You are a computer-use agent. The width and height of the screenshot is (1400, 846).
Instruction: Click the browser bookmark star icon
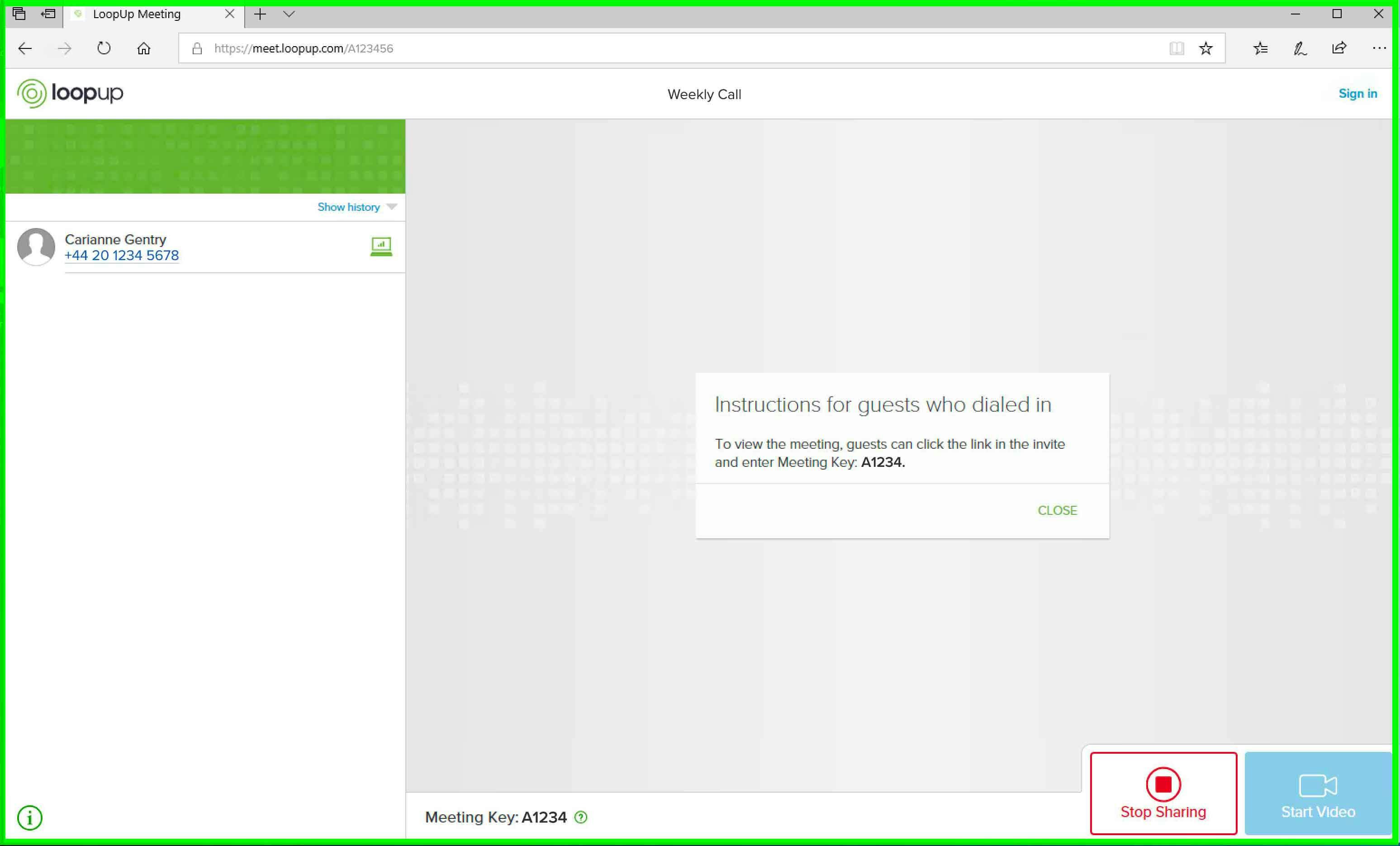tap(1206, 48)
